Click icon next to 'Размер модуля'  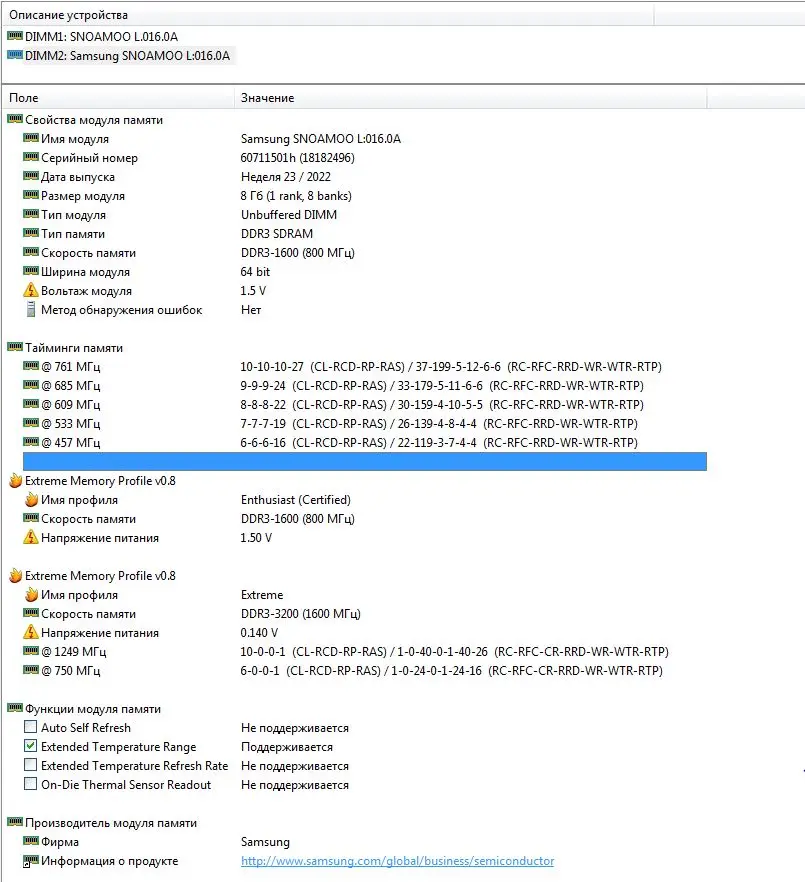coord(30,195)
